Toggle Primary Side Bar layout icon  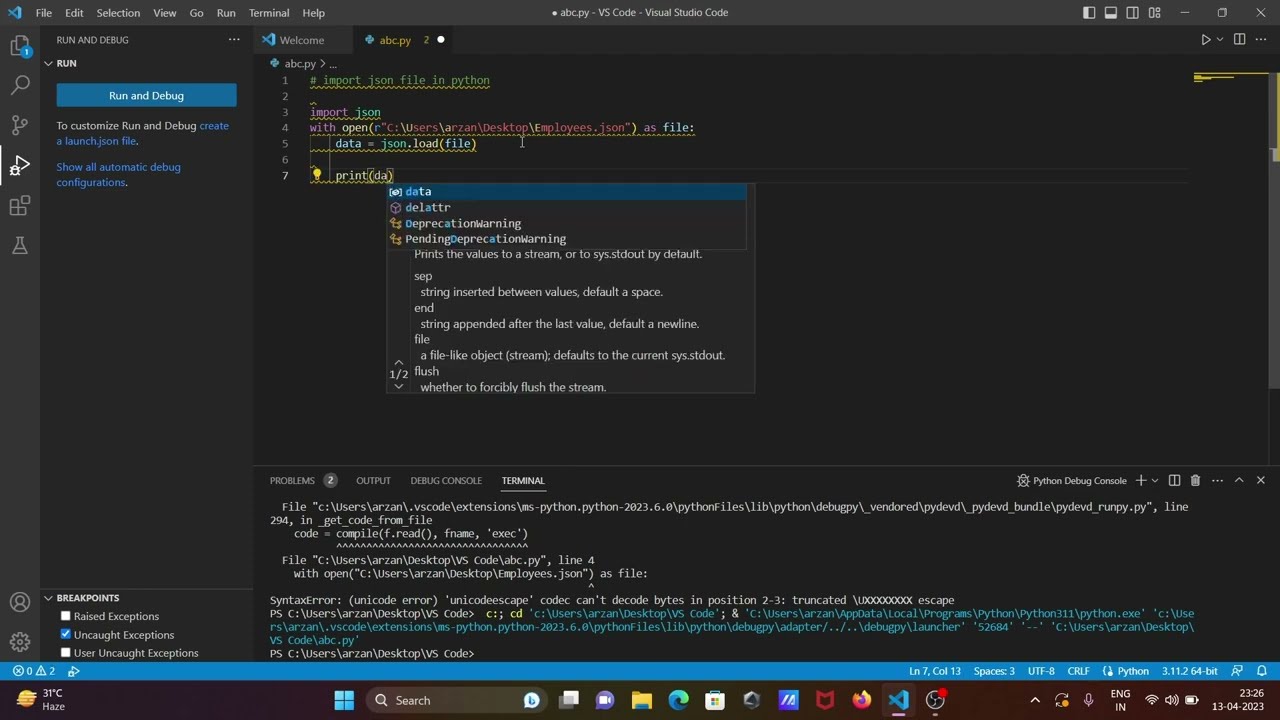point(1089,13)
